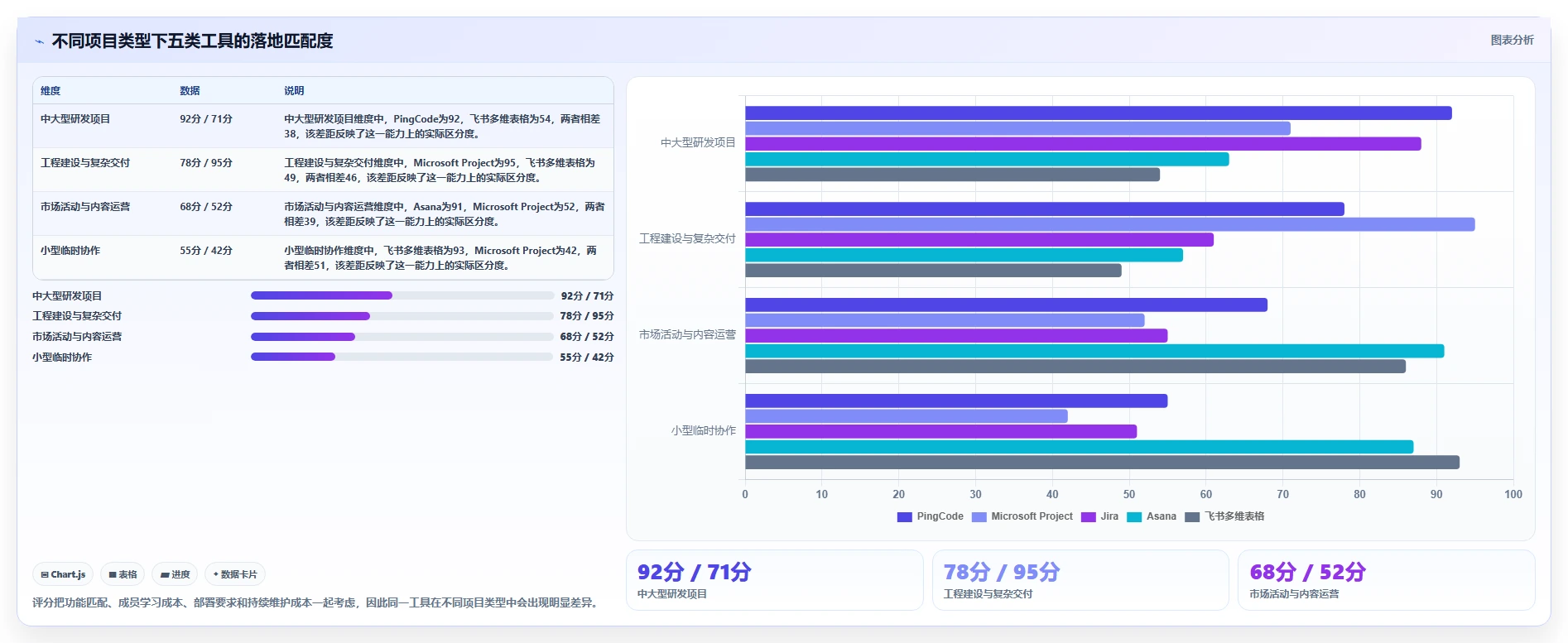
Task: Click the PingCode bar in 工程建设与复杂交付 group
Action: tap(1045, 209)
